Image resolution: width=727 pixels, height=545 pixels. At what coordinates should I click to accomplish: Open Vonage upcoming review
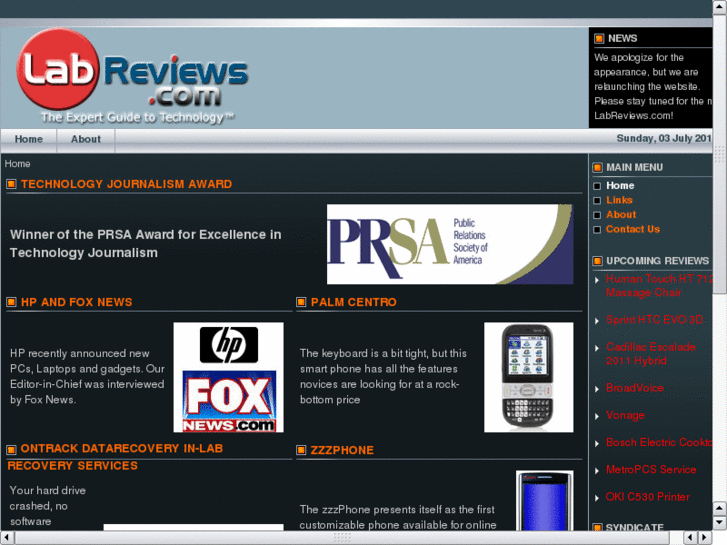tap(625, 416)
